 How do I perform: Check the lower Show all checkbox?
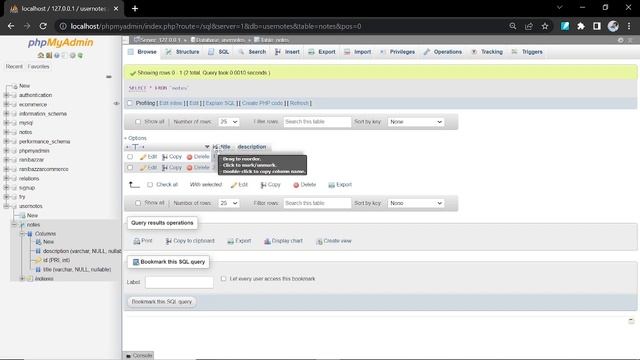[x=138, y=203]
